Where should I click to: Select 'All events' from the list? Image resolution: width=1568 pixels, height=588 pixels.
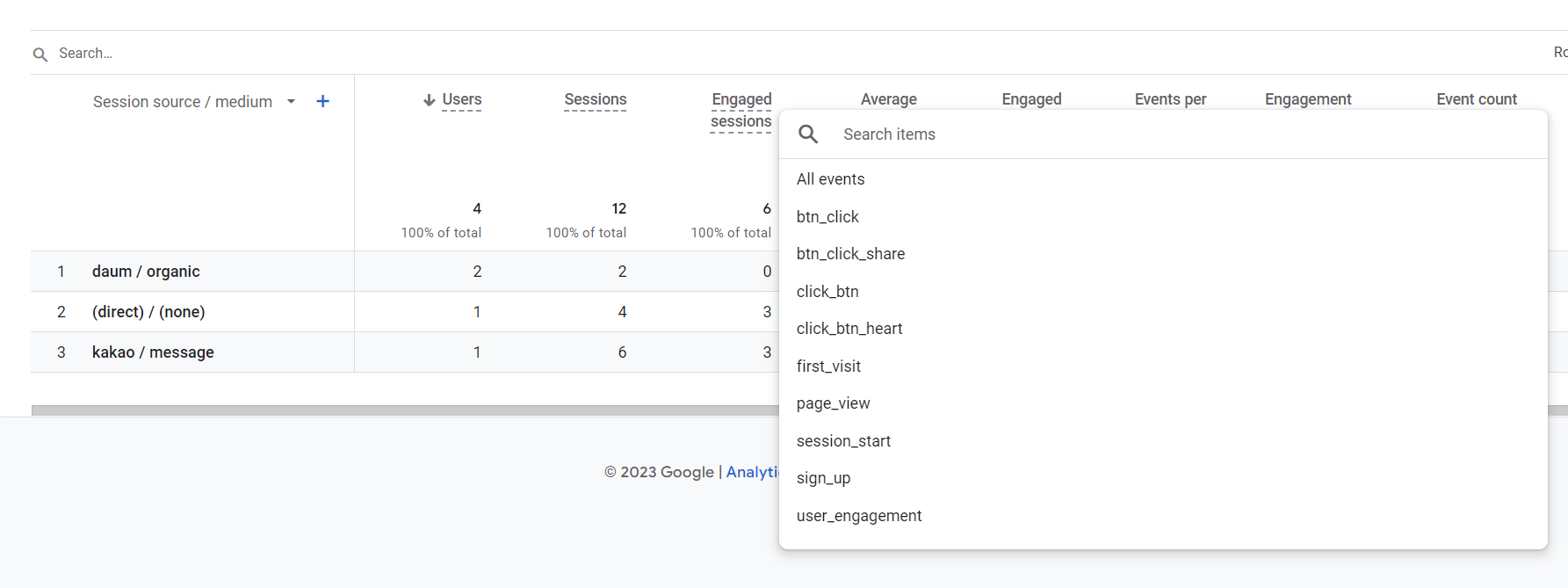[830, 179]
